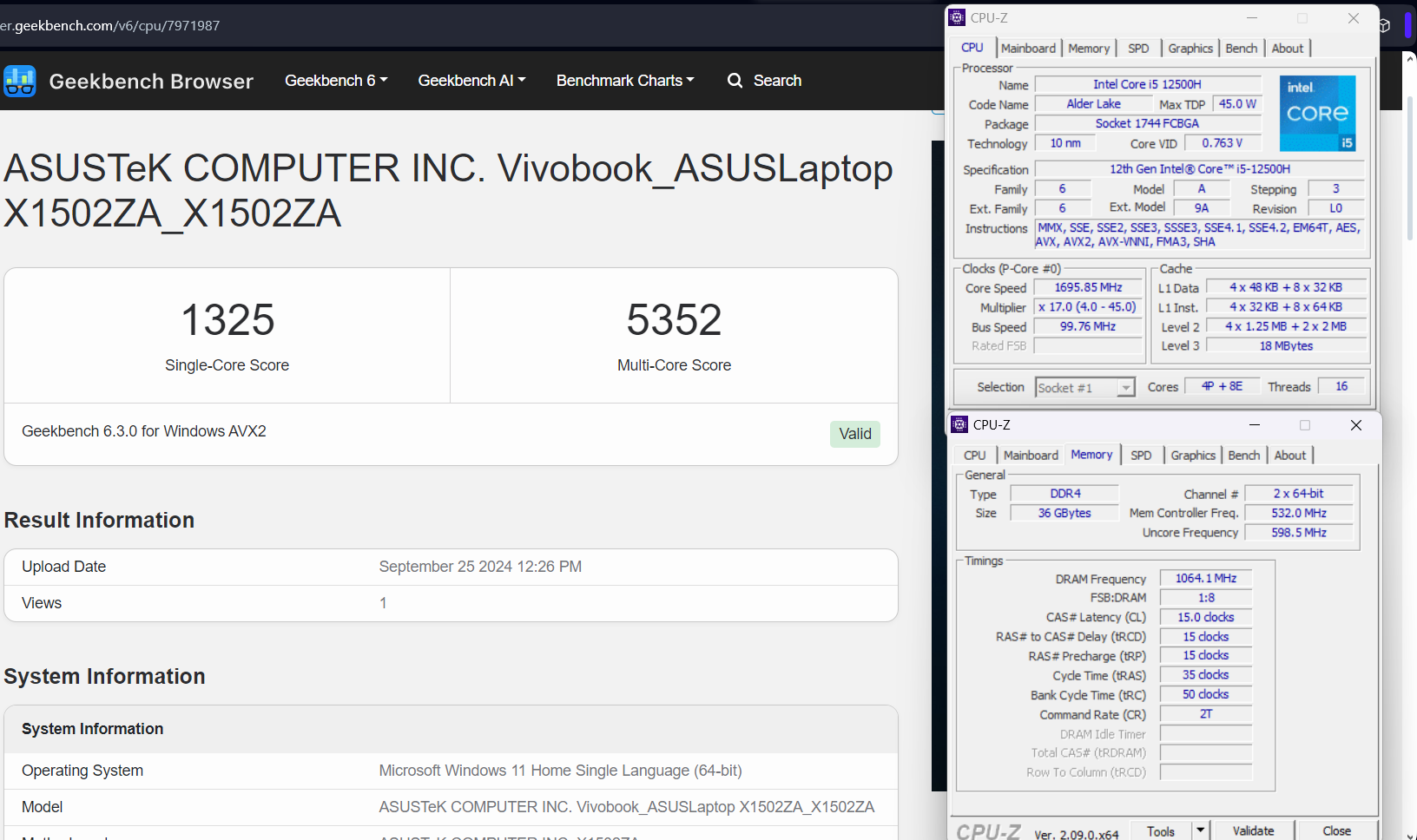Viewport: 1417px width, 840px height.
Task: Click the Max TDP 45.0 W value
Action: click(x=1237, y=104)
